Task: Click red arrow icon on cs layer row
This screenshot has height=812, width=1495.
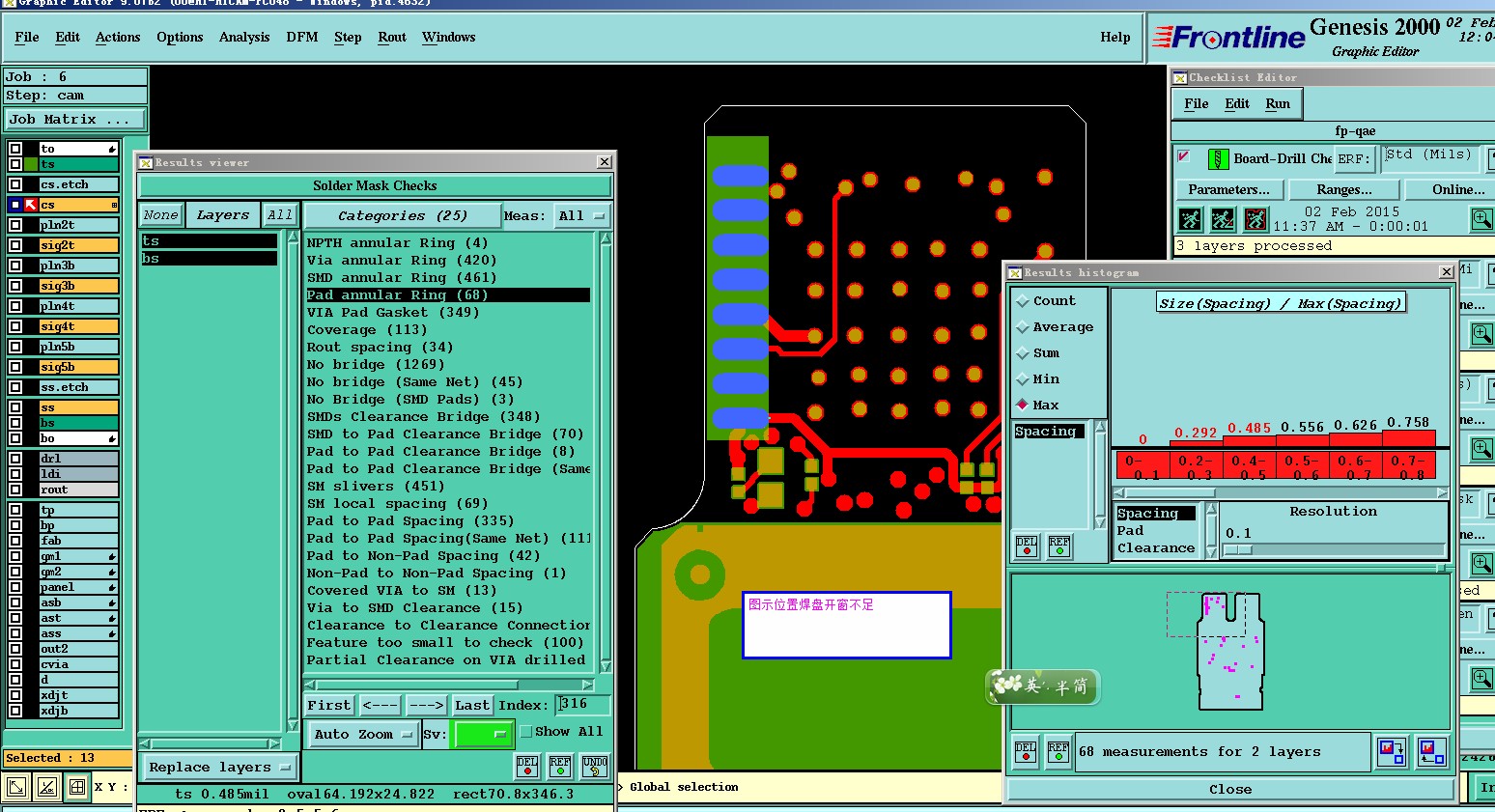Action: point(31,205)
